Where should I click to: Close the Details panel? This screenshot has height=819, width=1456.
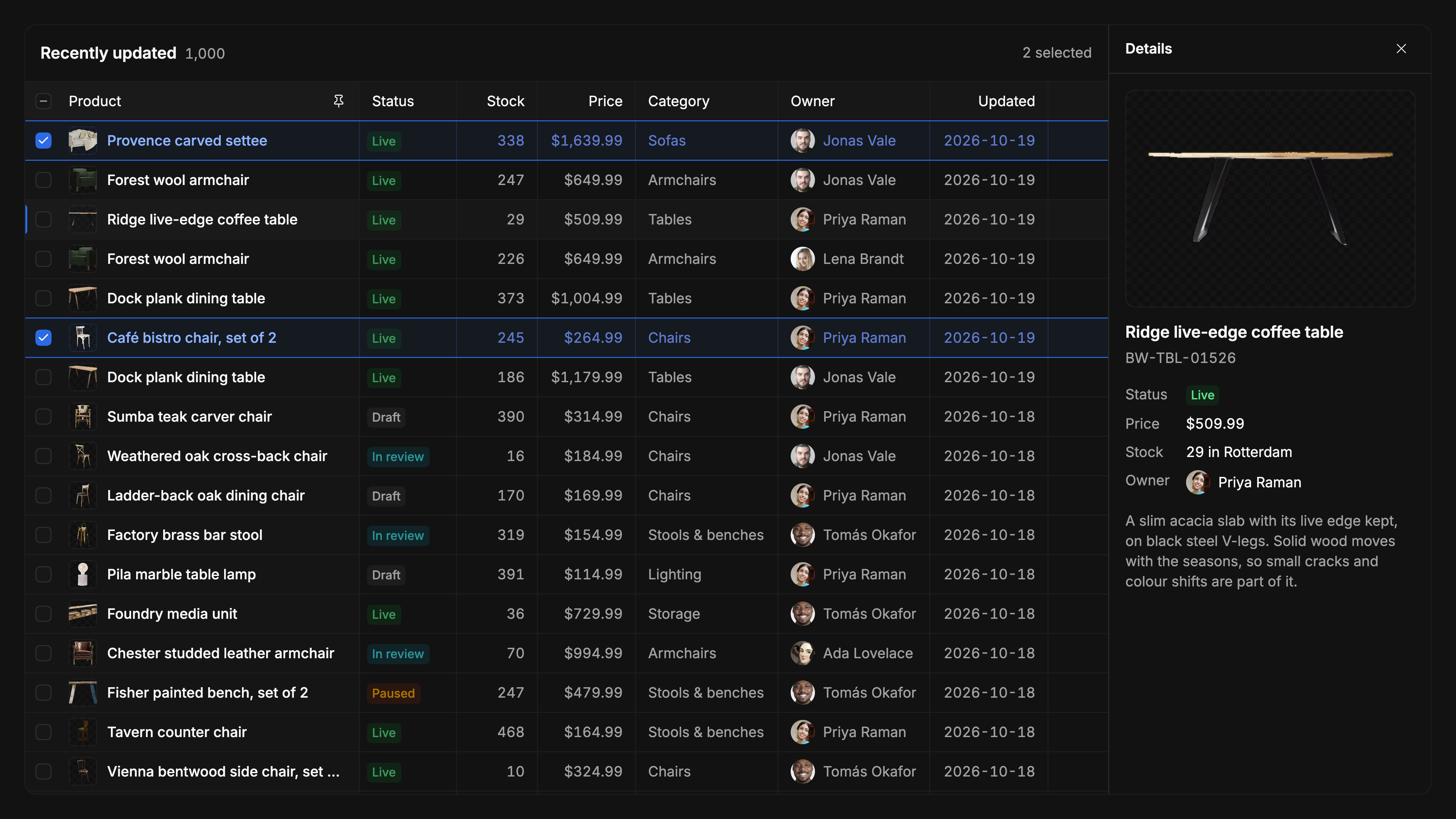click(1401, 49)
